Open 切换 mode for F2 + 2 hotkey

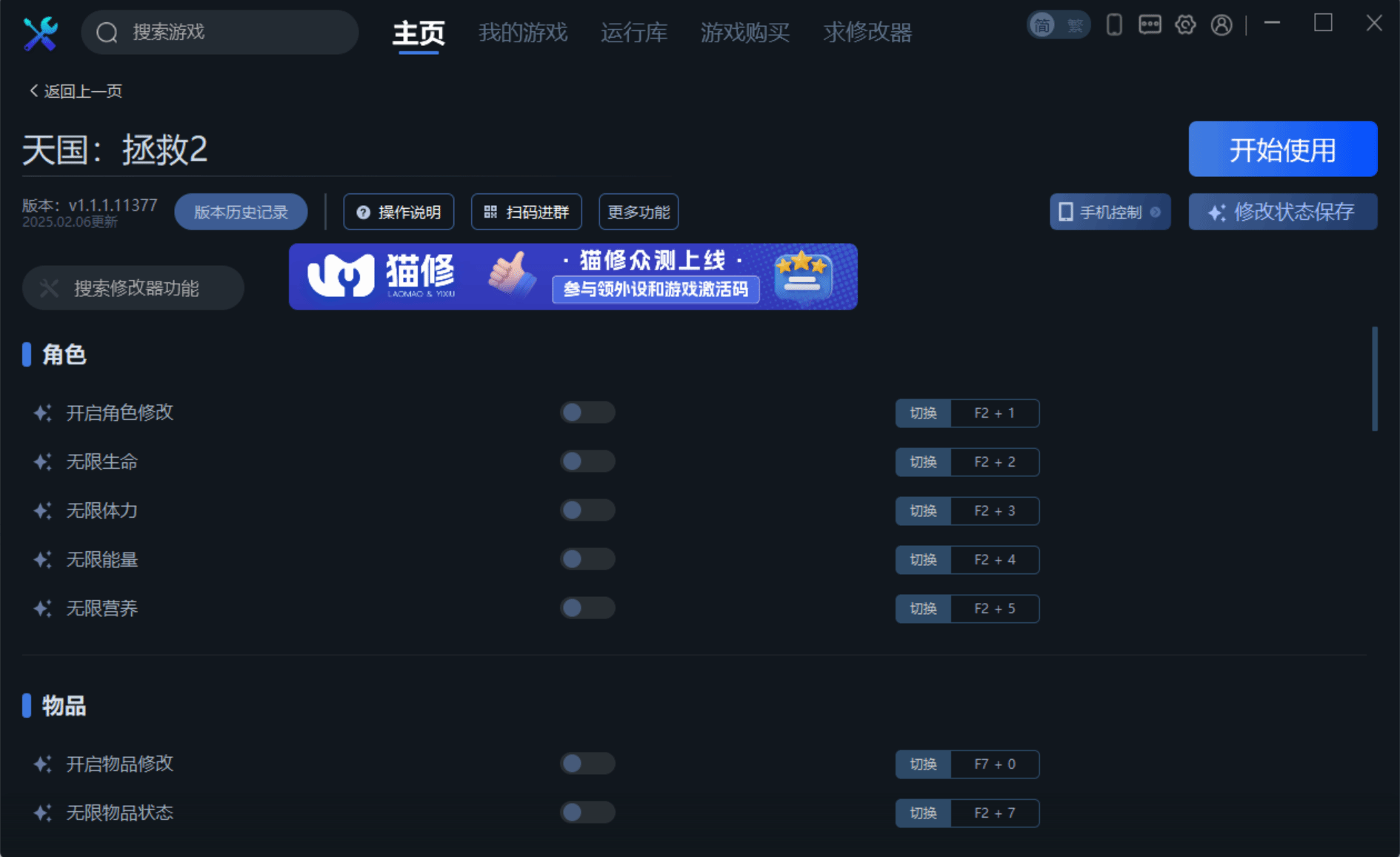(923, 462)
